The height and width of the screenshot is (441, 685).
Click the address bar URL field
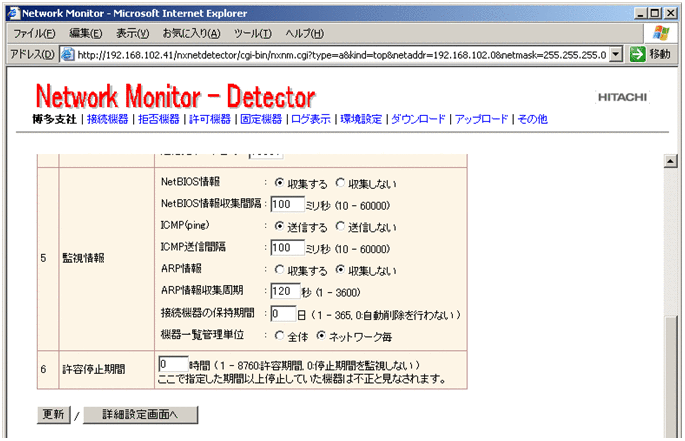[x=342, y=55]
